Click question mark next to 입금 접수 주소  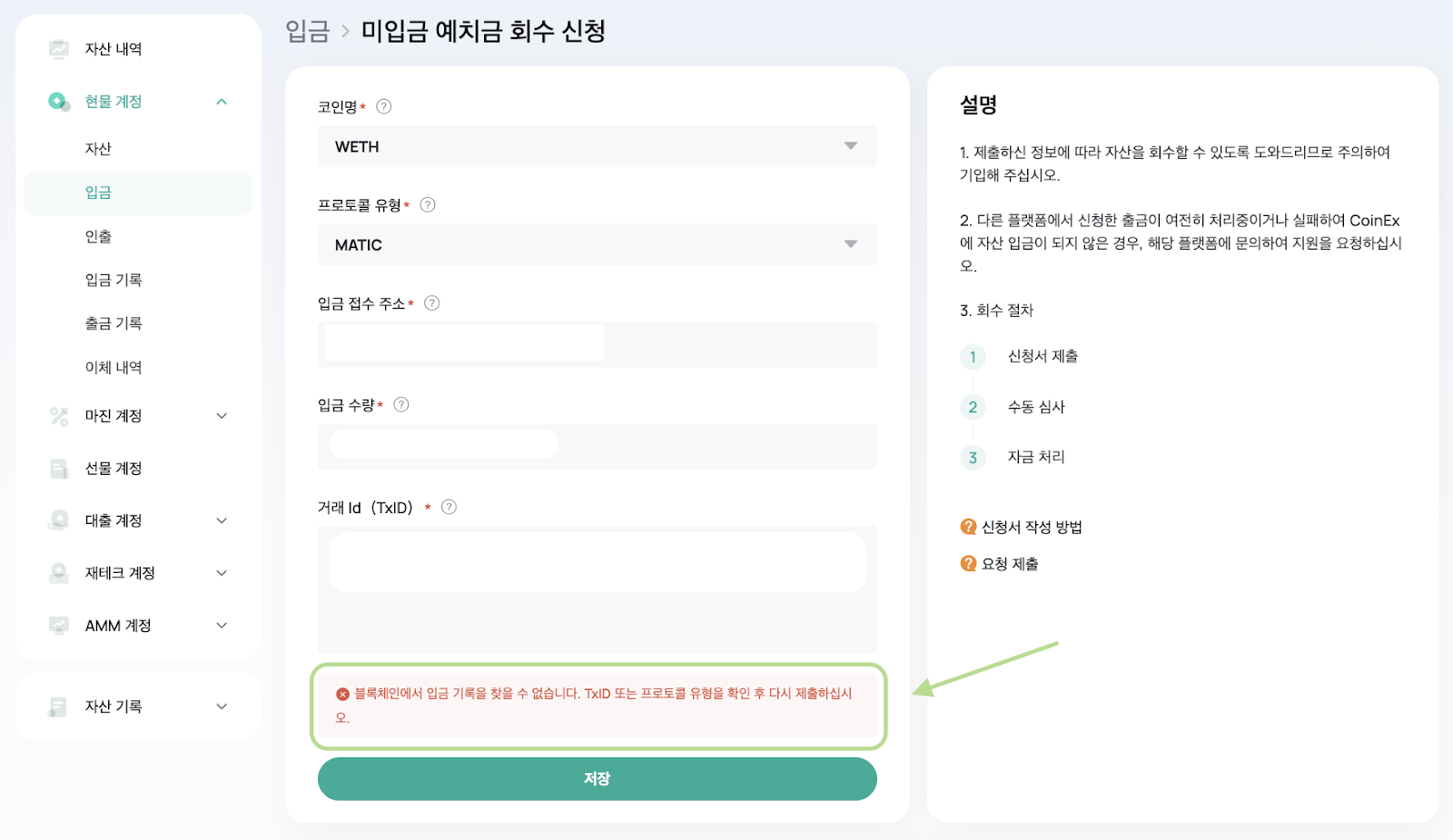(x=432, y=303)
